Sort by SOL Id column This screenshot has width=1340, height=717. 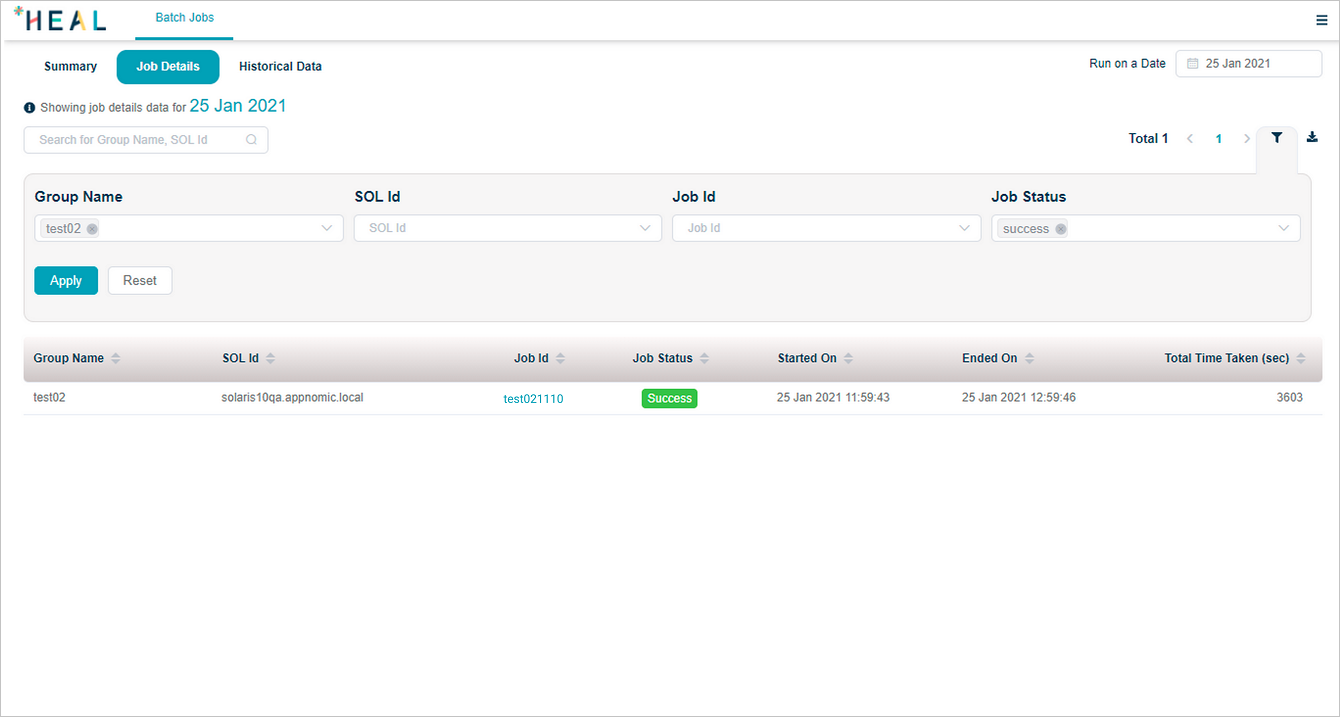(270, 358)
